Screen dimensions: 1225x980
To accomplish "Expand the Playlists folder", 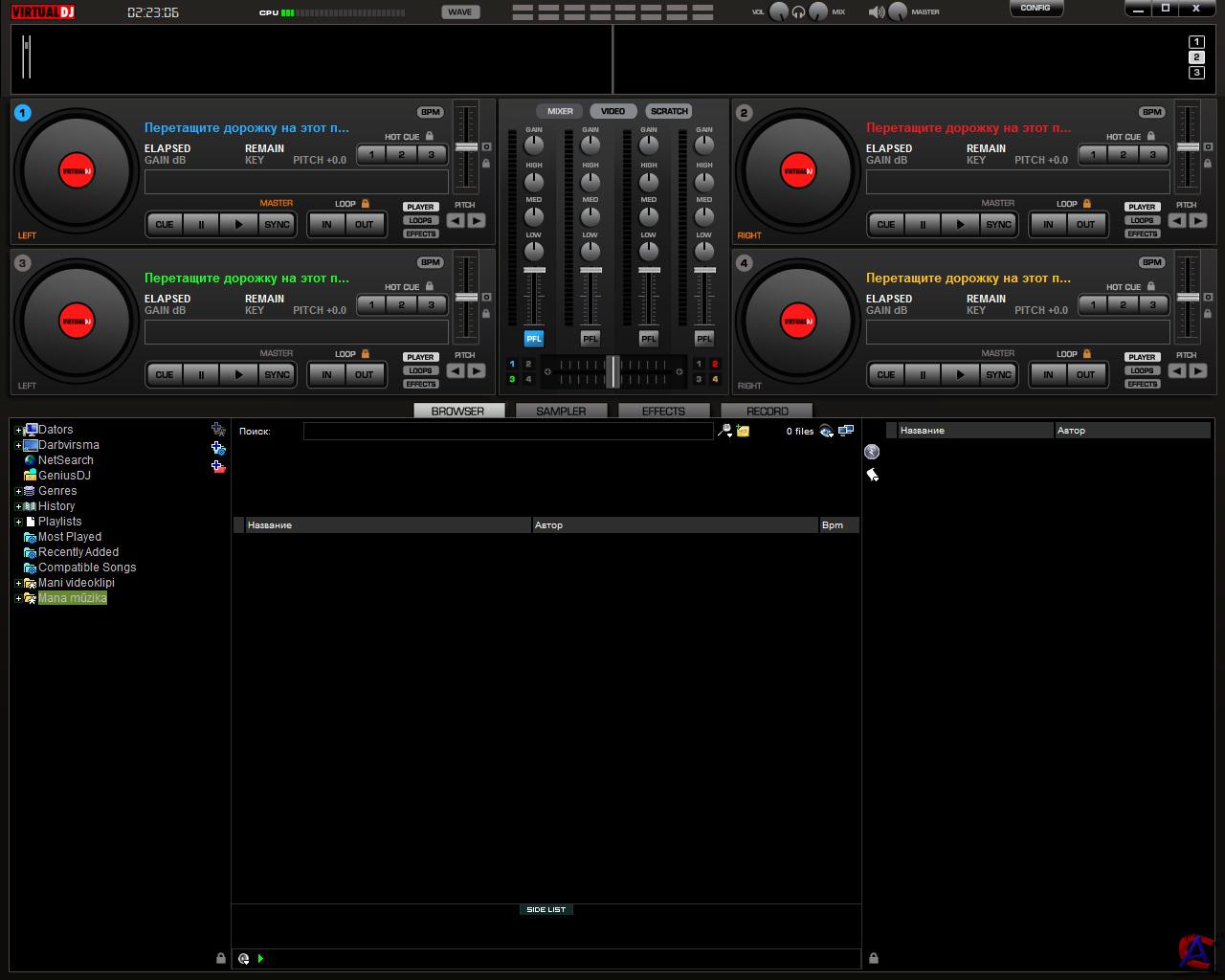I will (x=18, y=523).
